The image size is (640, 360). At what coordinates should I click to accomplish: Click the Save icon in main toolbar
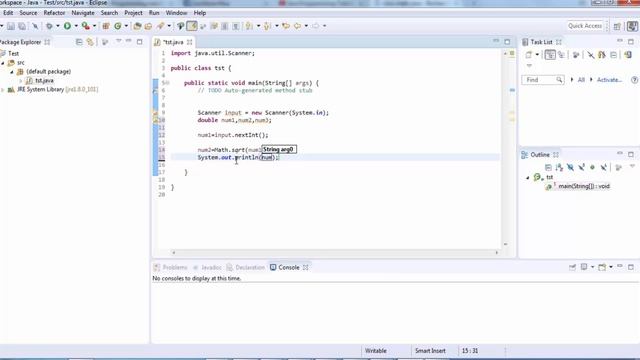11,26
